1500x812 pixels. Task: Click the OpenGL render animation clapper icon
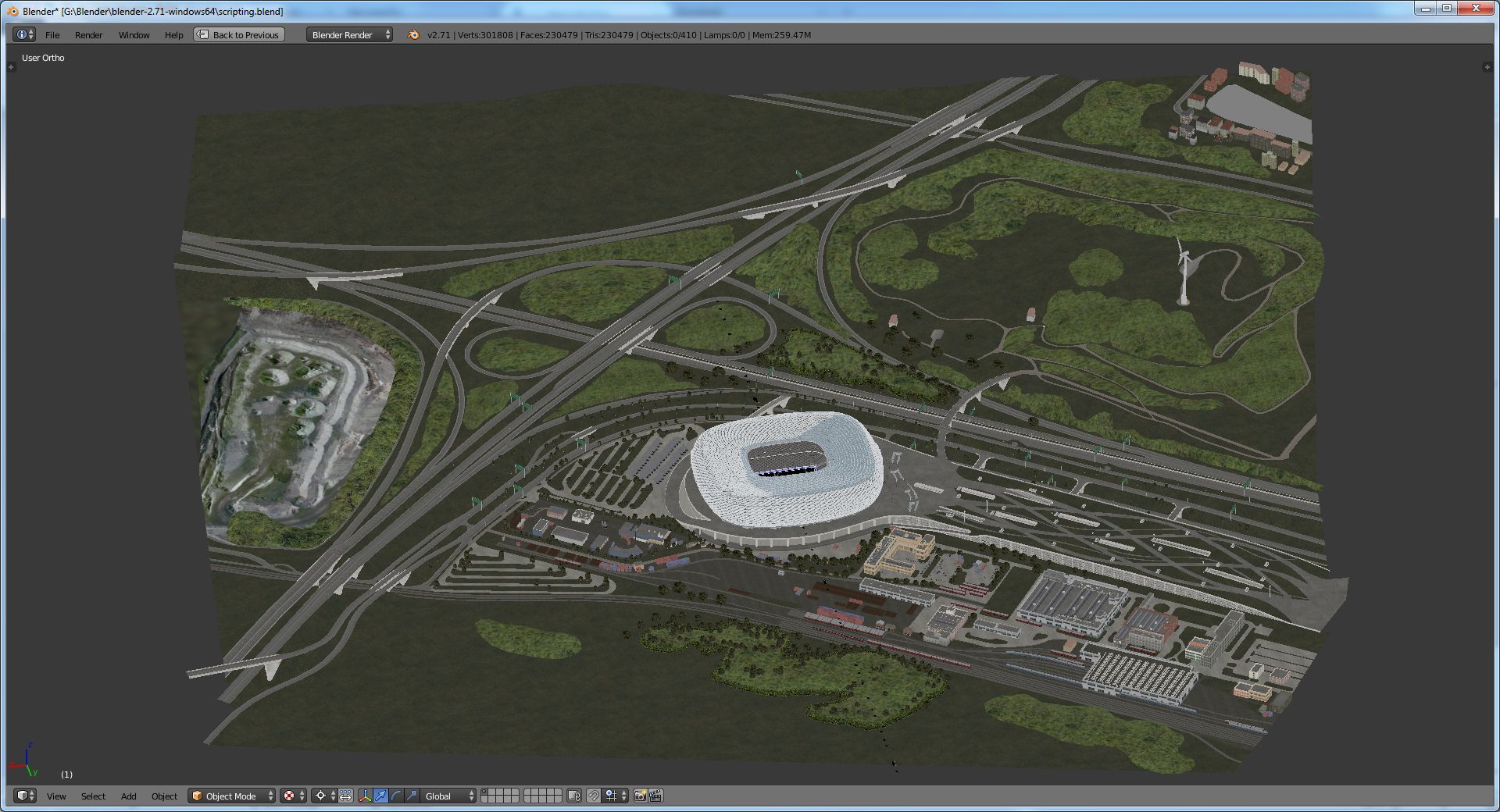click(655, 796)
